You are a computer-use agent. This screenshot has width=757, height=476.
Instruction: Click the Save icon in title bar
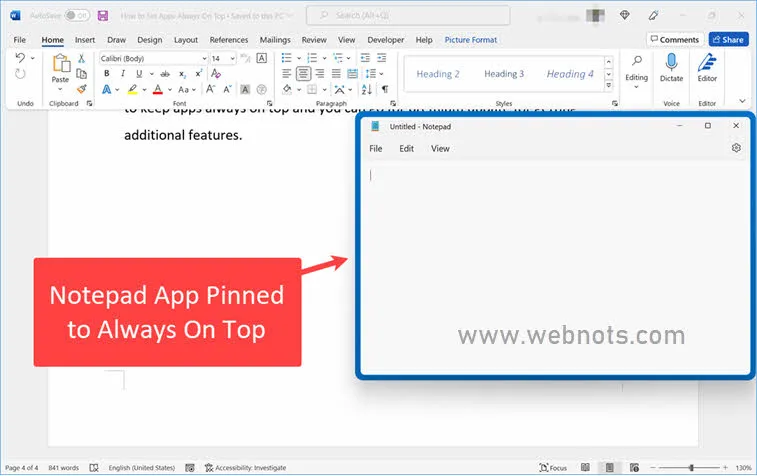pyautogui.click(x=103, y=15)
